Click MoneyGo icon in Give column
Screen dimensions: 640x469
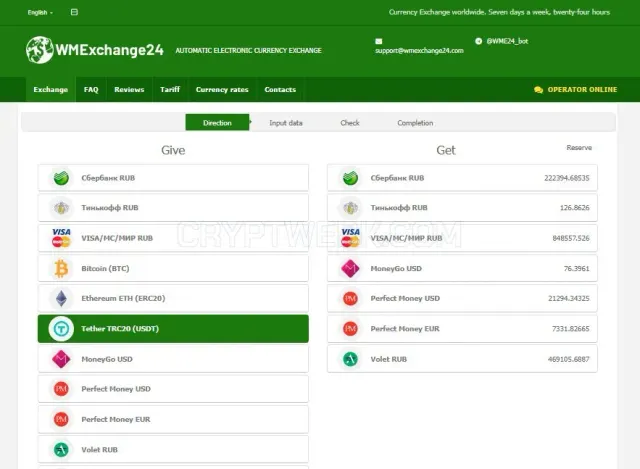[61, 359]
